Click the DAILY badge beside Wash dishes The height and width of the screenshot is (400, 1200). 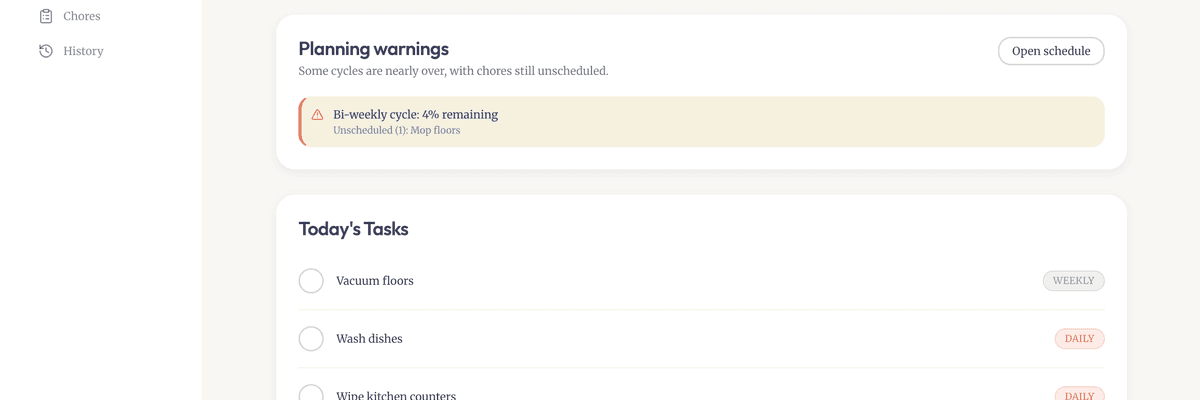click(x=1079, y=339)
